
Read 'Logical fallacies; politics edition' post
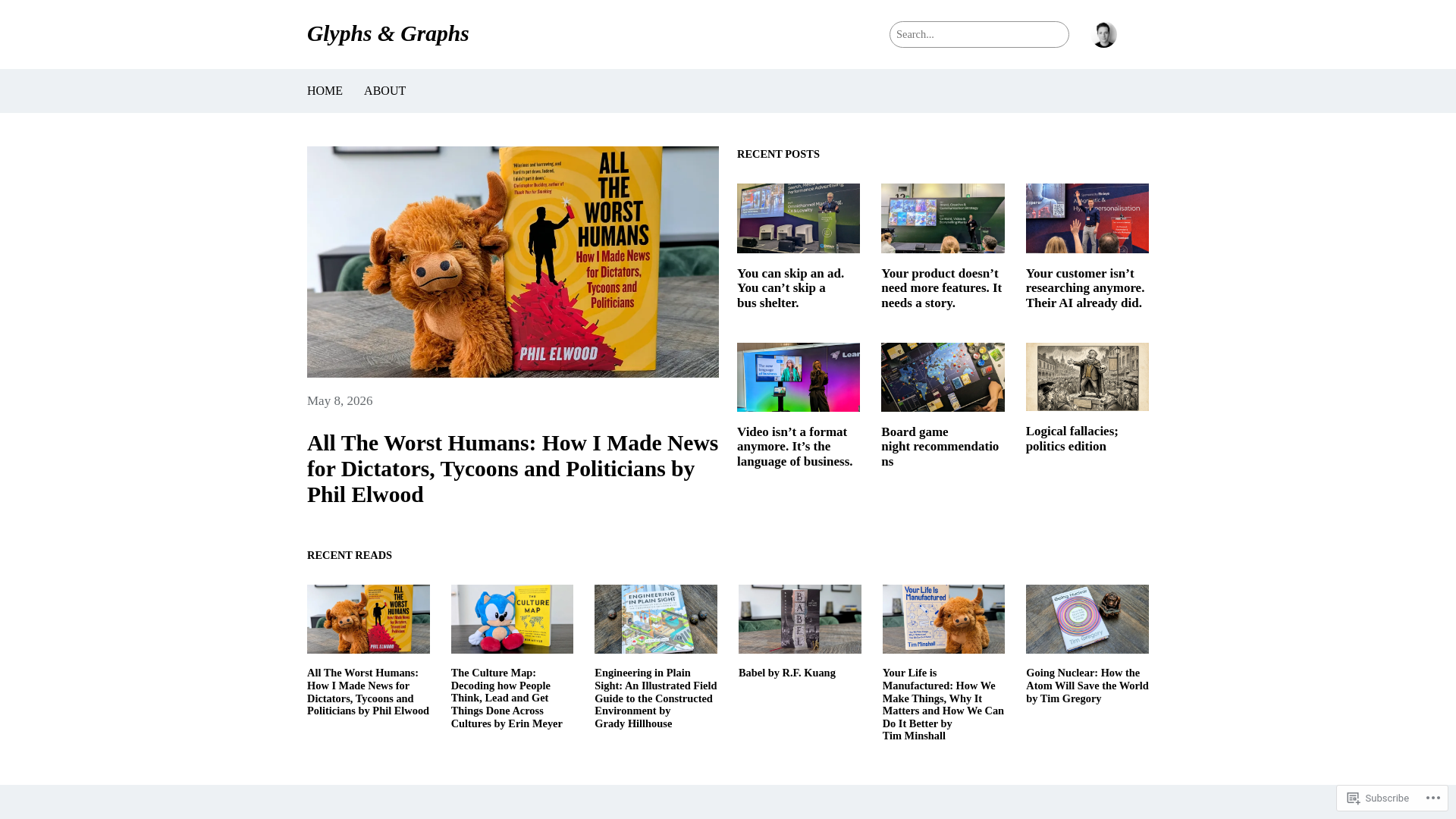[x=1072, y=439]
